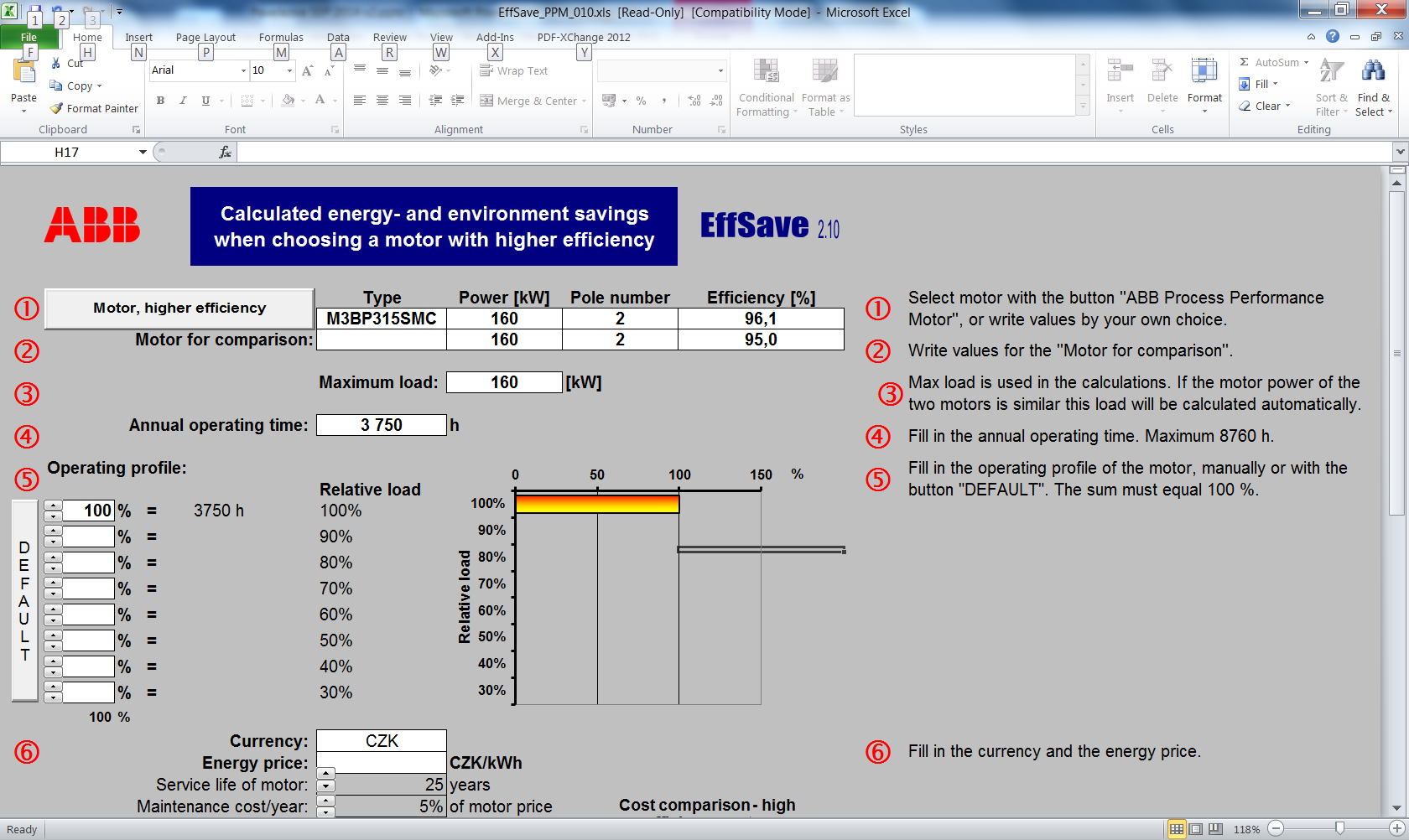Click the Energy price input cell
This screenshot has height=840, width=1409.
[382, 762]
